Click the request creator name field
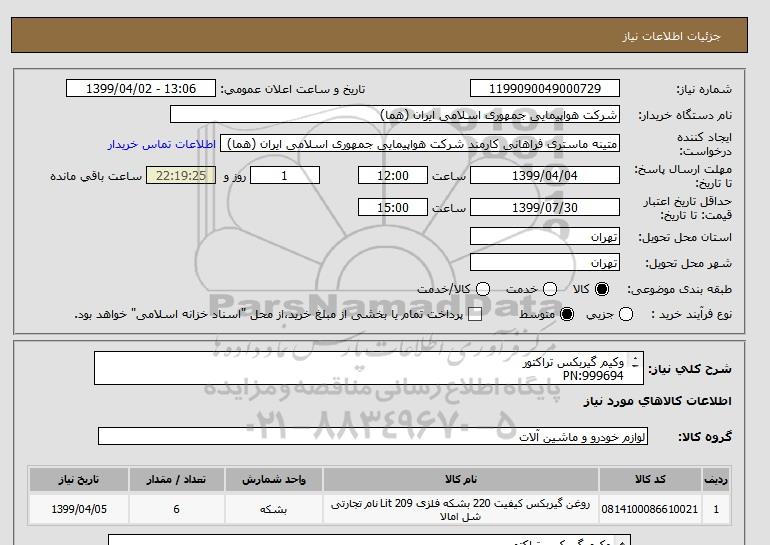 coord(420,144)
